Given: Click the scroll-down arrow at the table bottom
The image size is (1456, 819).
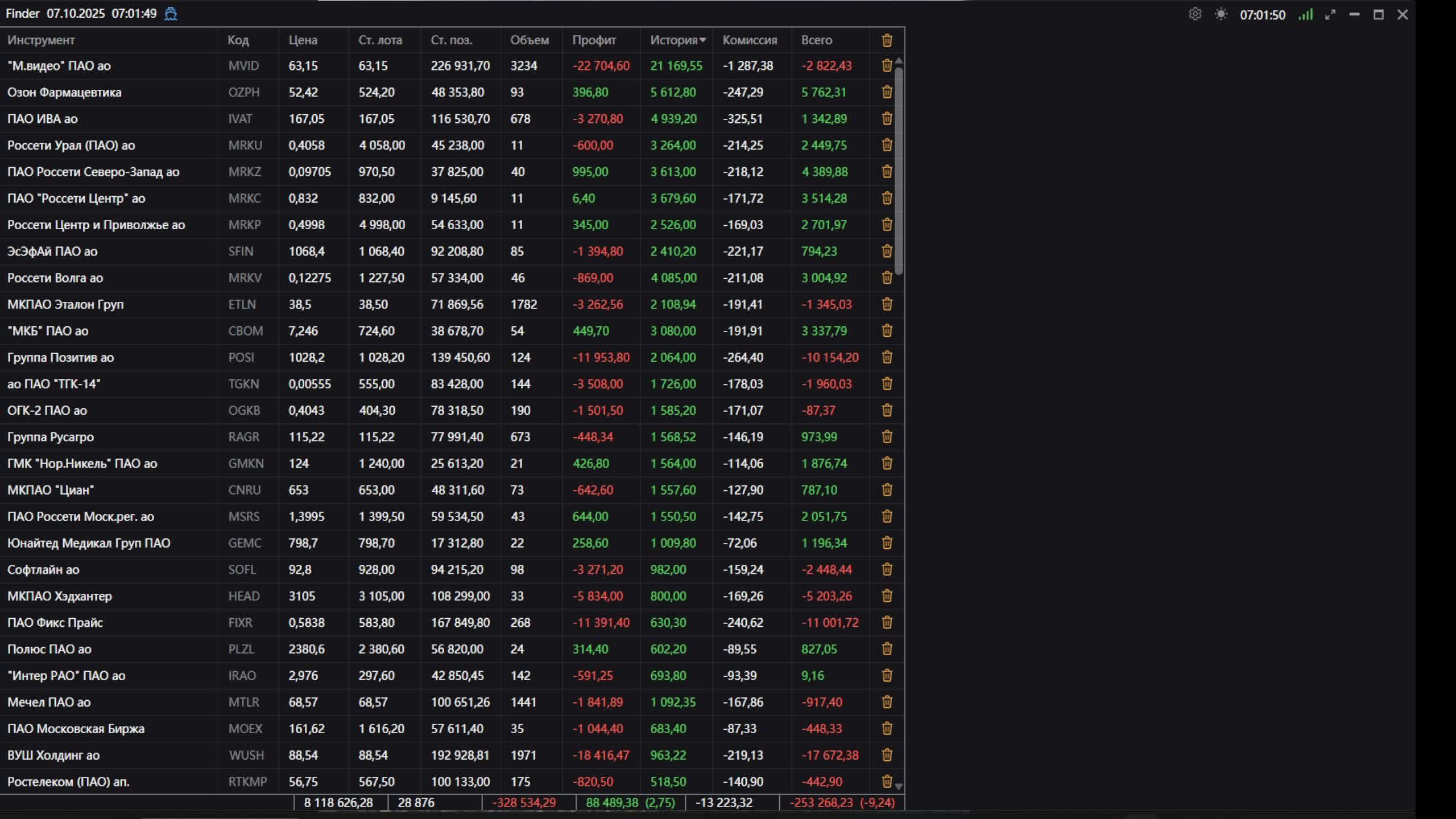Looking at the screenshot, I should (x=899, y=787).
